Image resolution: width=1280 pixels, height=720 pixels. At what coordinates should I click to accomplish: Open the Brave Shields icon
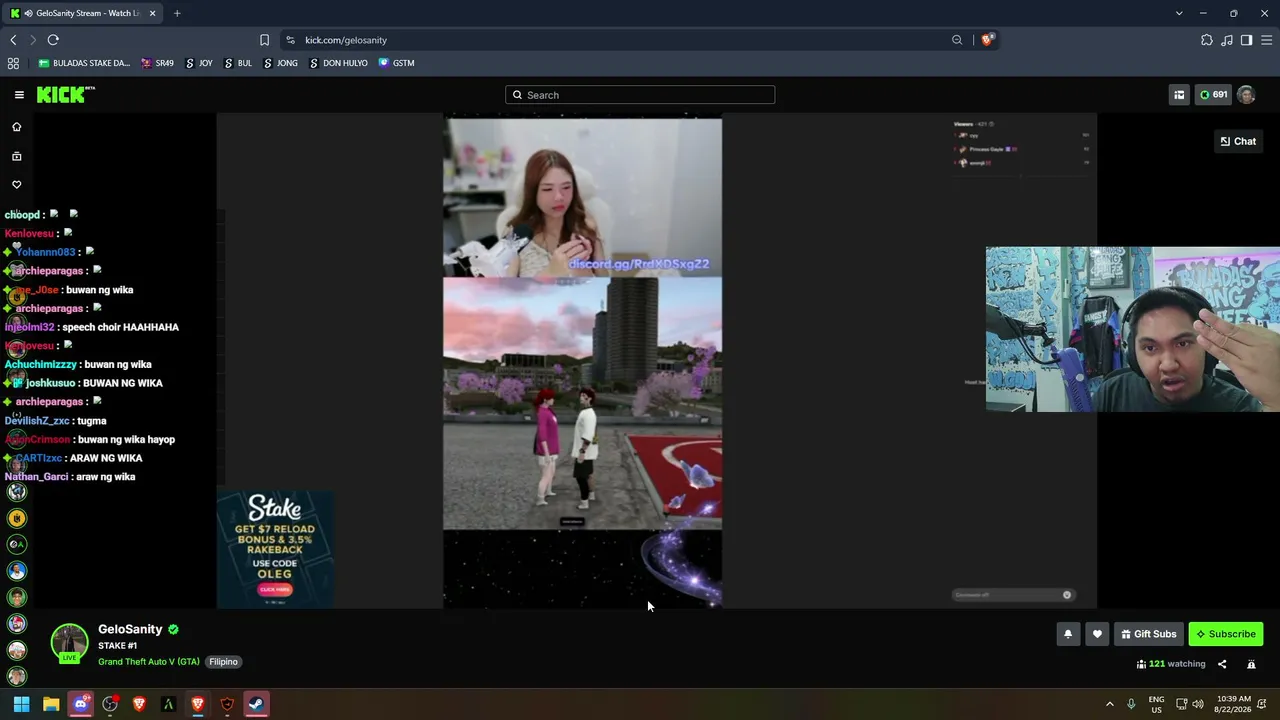[x=987, y=40]
